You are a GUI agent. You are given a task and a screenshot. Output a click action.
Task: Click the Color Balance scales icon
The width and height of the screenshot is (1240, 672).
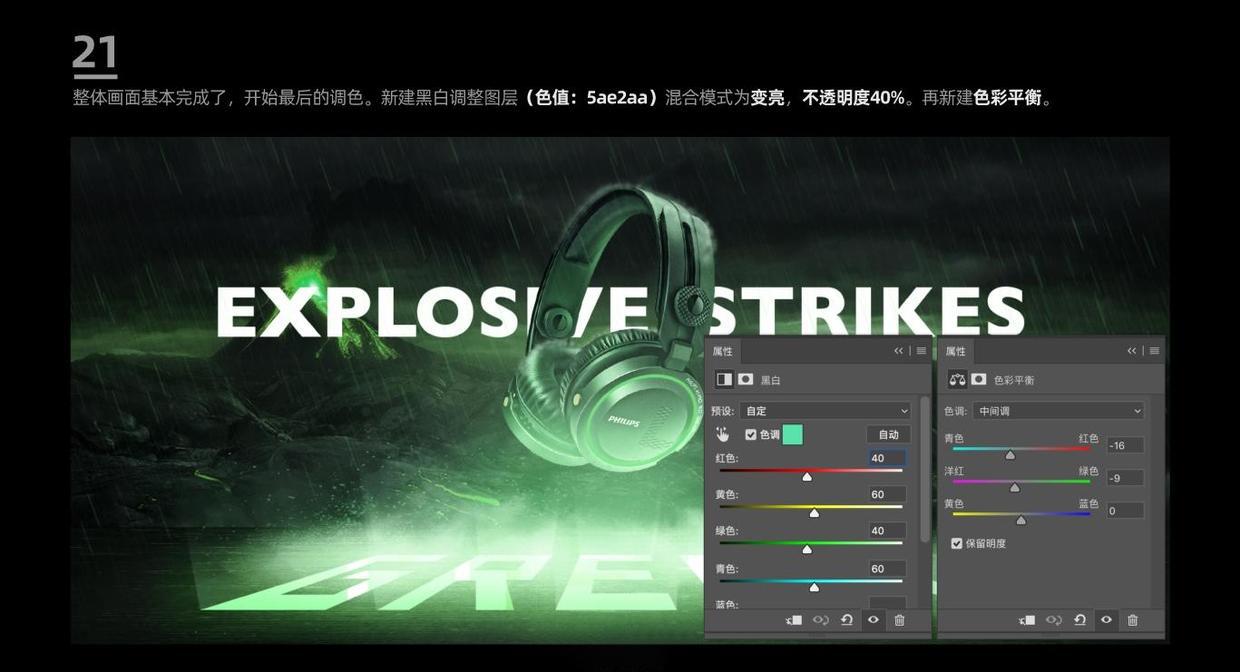click(x=957, y=379)
